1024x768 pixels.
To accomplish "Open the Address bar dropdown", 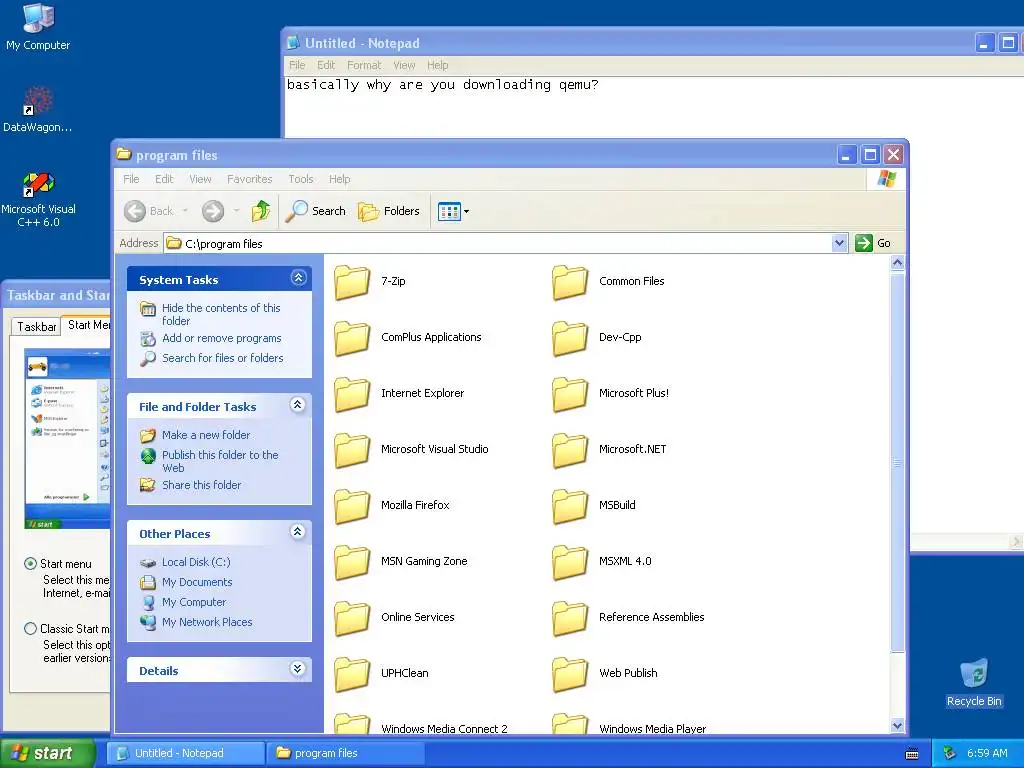I will pos(839,243).
